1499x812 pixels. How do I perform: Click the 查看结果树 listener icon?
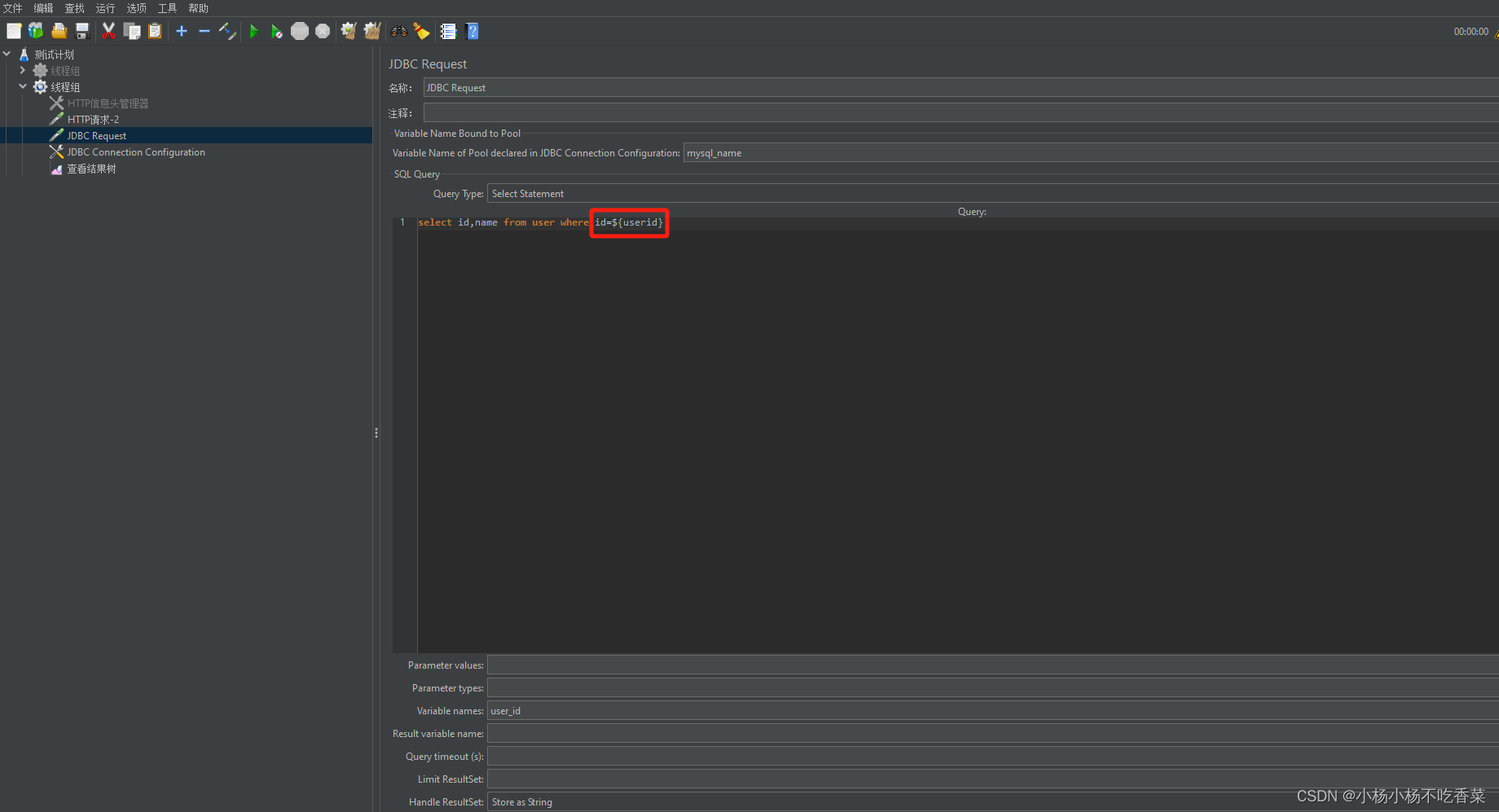point(56,169)
